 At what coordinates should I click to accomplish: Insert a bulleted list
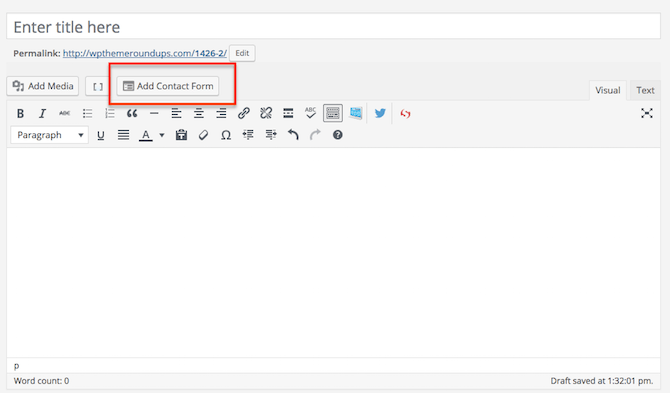(87, 114)
